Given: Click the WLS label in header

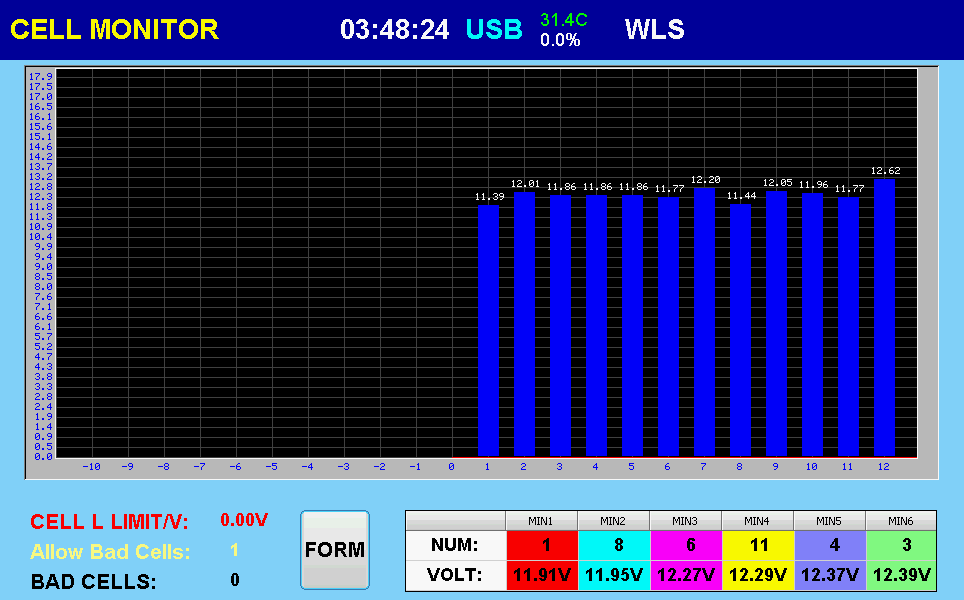Looking at the screenshot, I should click(x=654, y=30).
